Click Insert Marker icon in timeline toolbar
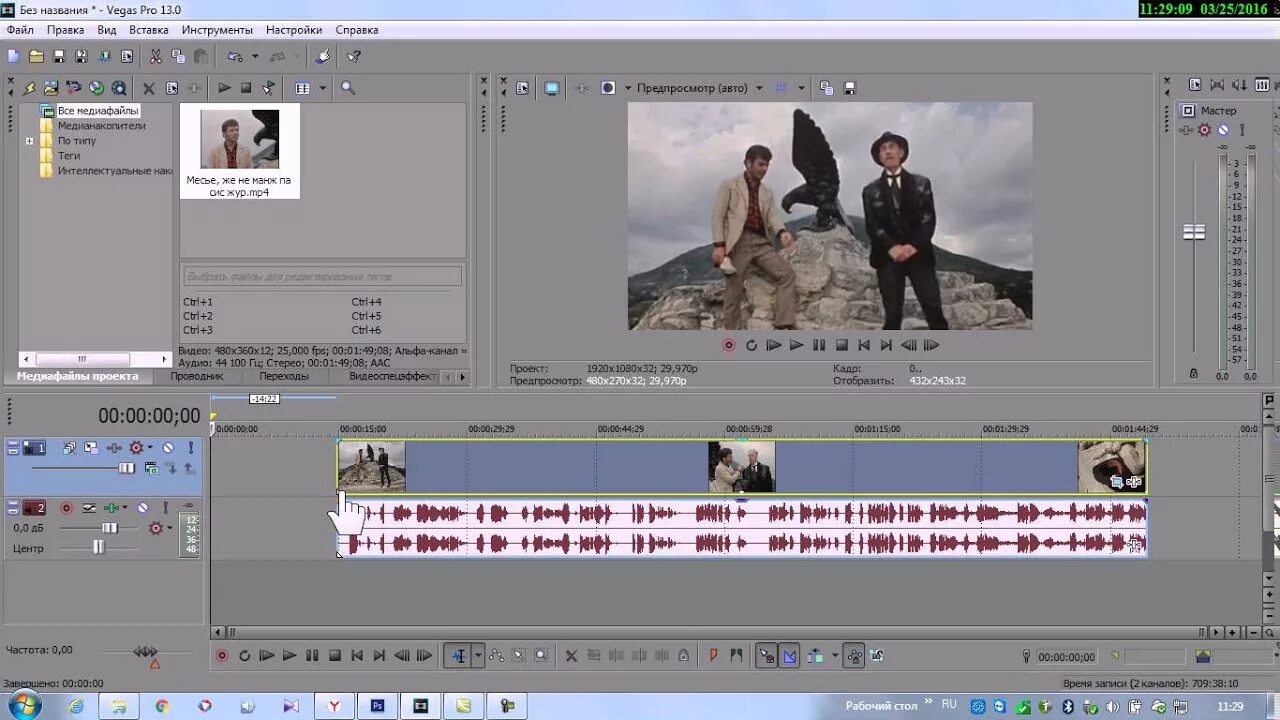 [713, 656]
